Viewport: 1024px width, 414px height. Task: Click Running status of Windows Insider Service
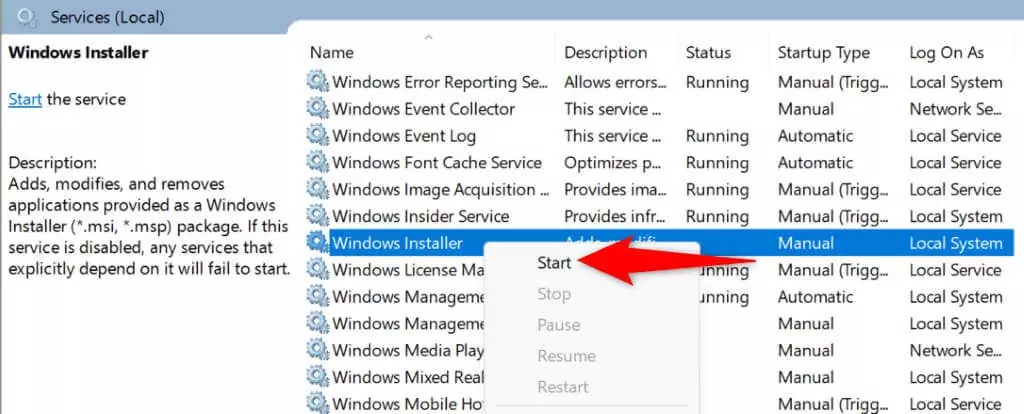[x=717, y=216]
